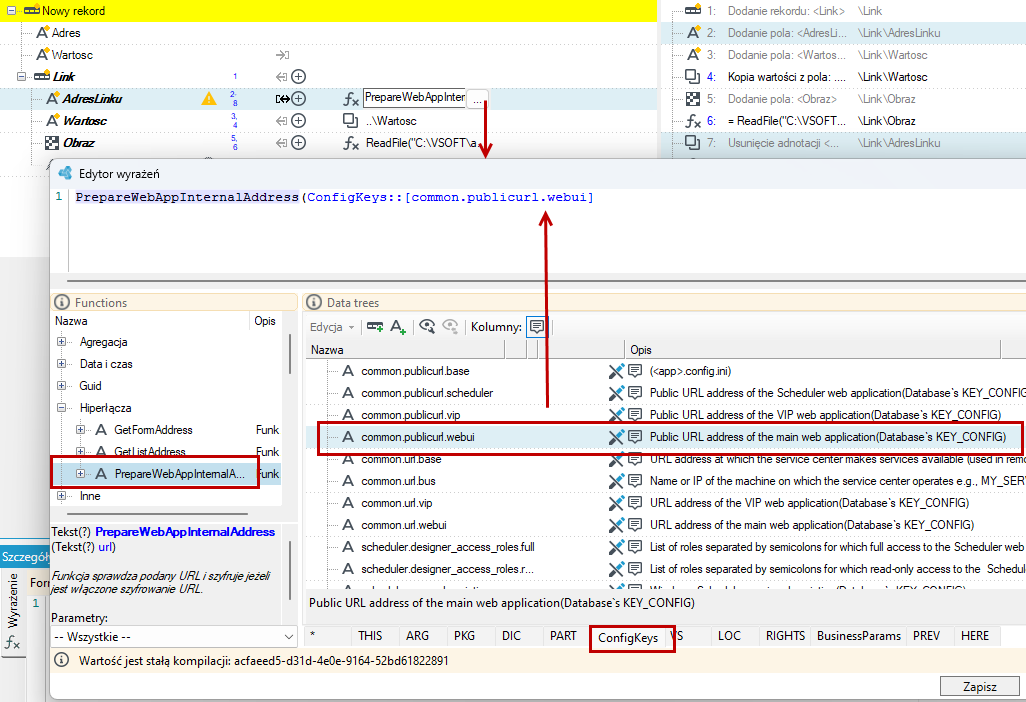Click the add-record icon in Data trees toolbar
Screen dimensions: 1026x702
tap(375, 326)
